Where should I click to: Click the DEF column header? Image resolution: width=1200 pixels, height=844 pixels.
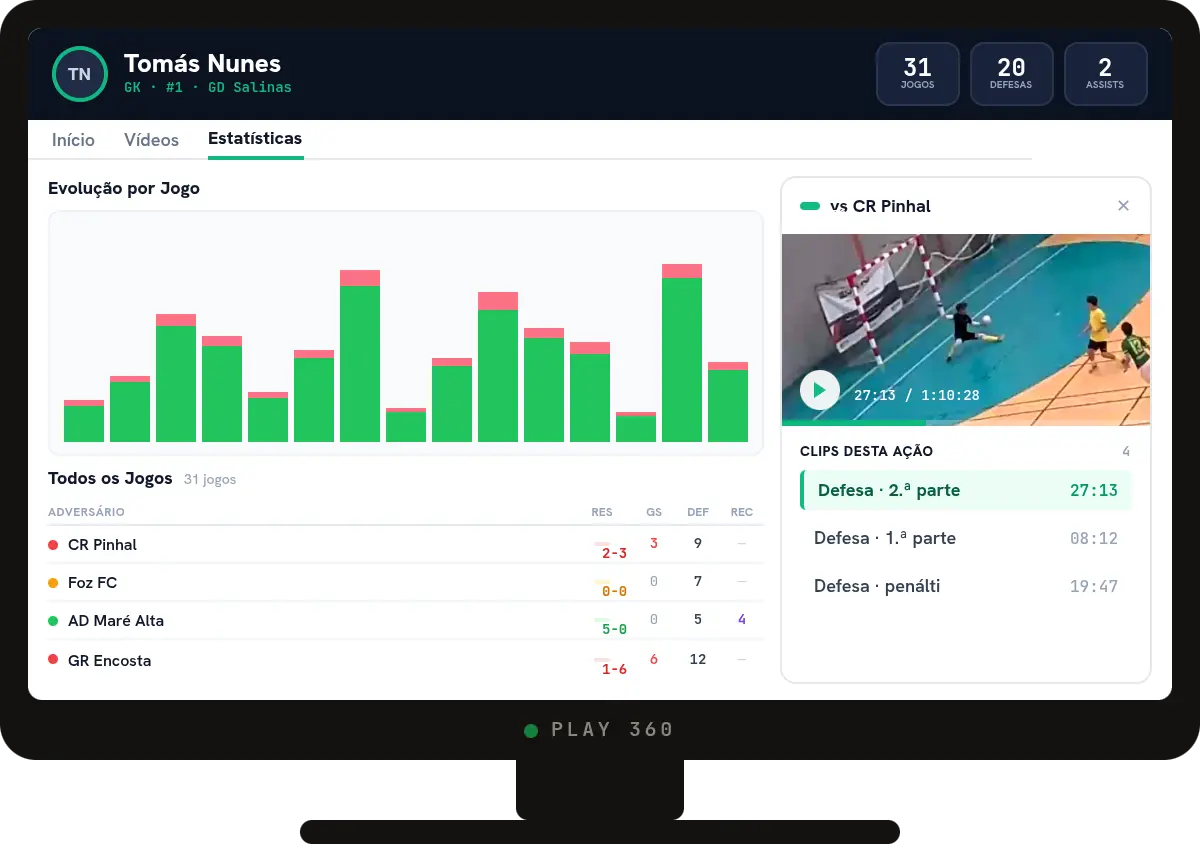(698, 512)
